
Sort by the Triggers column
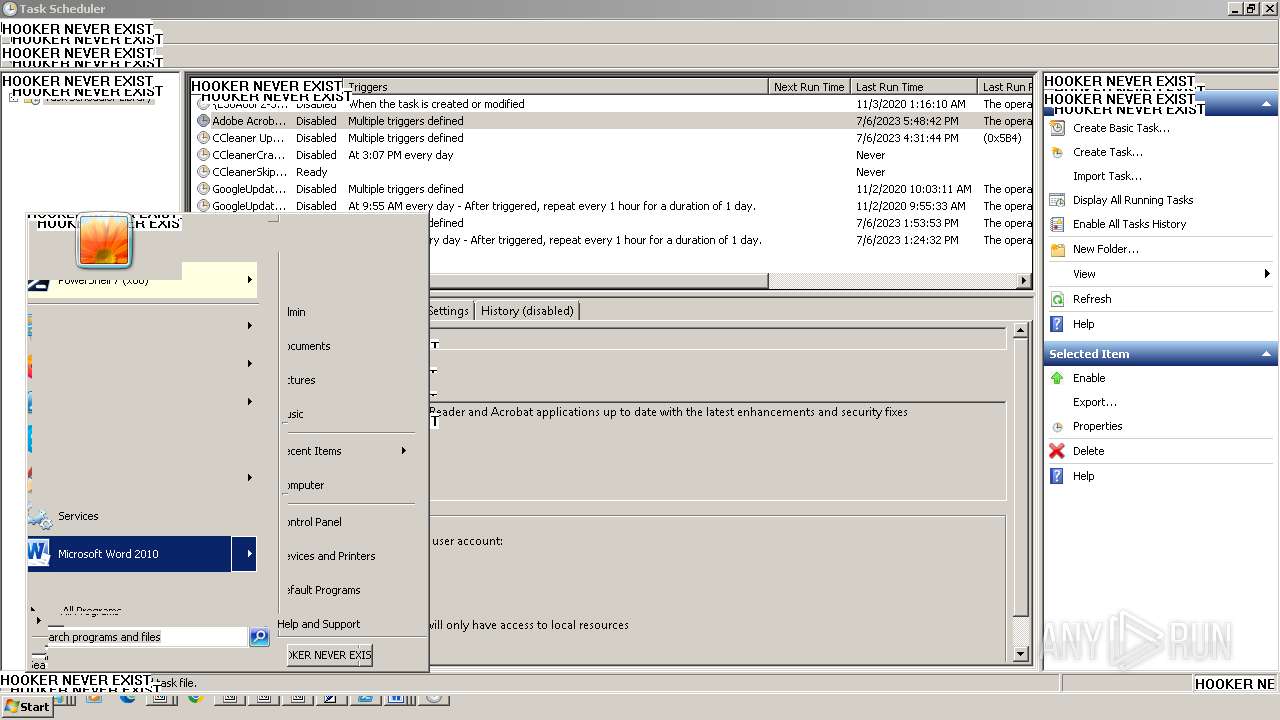tap(556, 87)
